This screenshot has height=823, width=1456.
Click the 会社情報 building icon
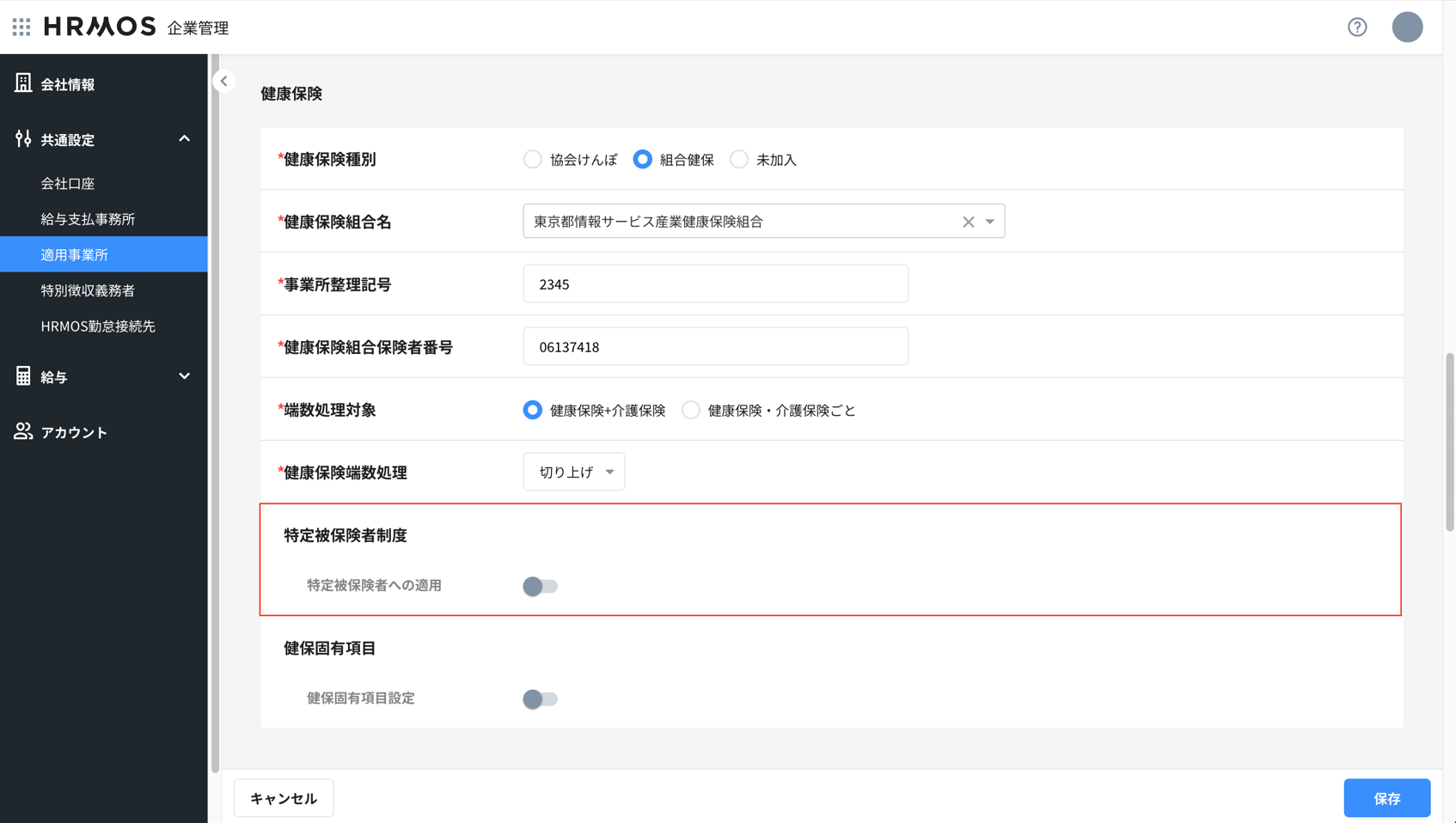[x=23, y=83]
